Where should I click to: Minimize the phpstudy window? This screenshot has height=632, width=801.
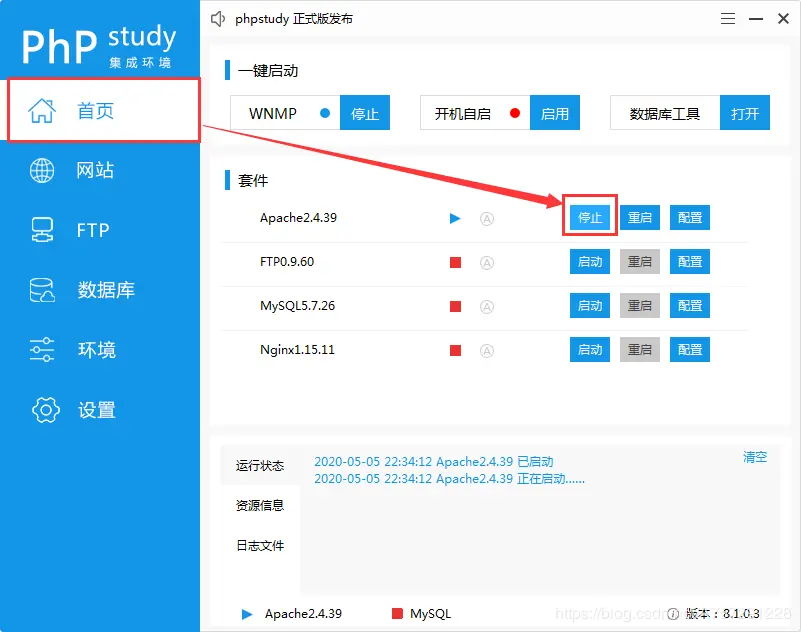(756, 19)
